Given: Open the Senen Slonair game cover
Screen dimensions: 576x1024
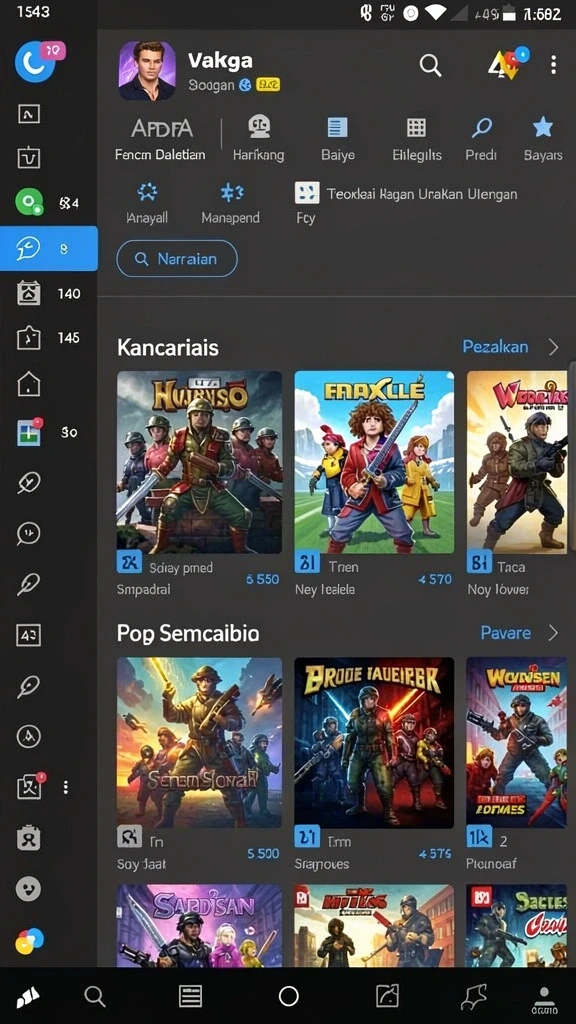Looking at the screenshot, I should point(199,743).
